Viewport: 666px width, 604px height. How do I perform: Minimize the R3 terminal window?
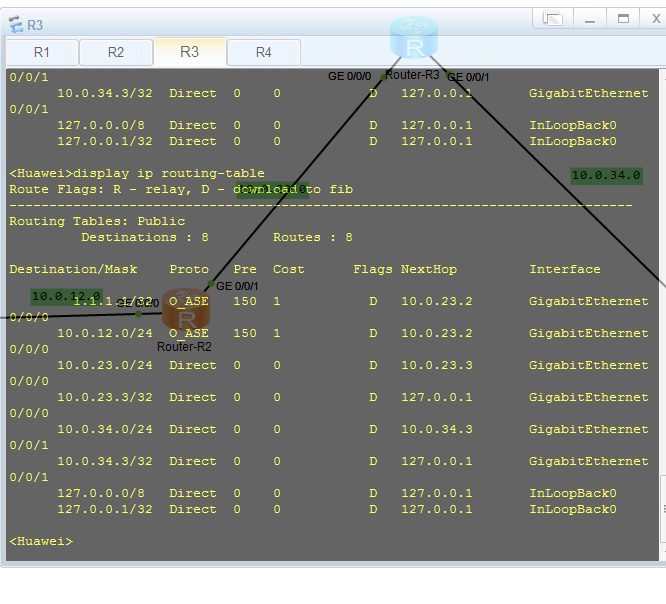pyautogui.click(x=590, y=19)
